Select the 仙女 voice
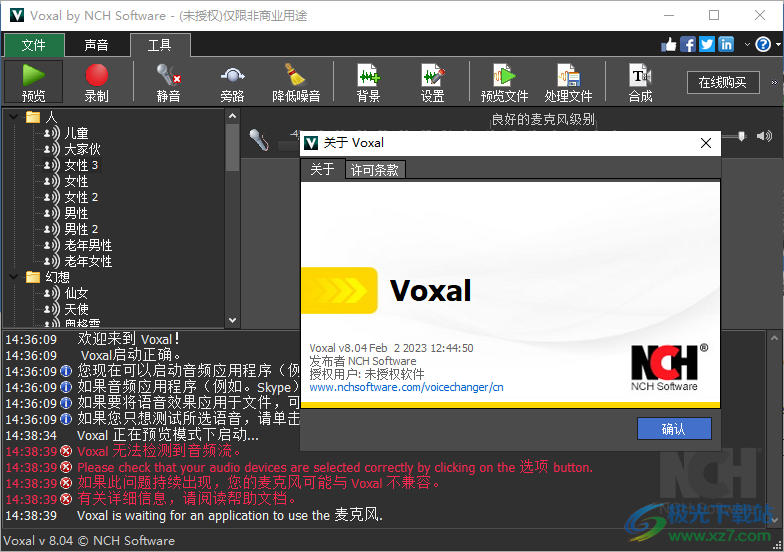 (x=76, y=294)
